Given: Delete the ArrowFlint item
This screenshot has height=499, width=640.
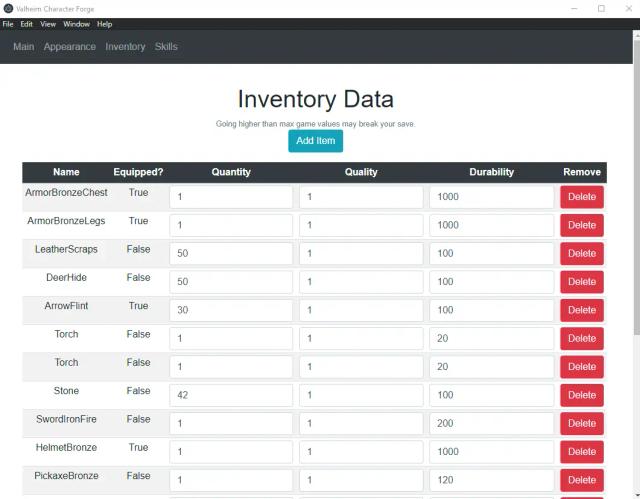Looking at the screenshot, I should pyautogui.click(x=582, y=310).
